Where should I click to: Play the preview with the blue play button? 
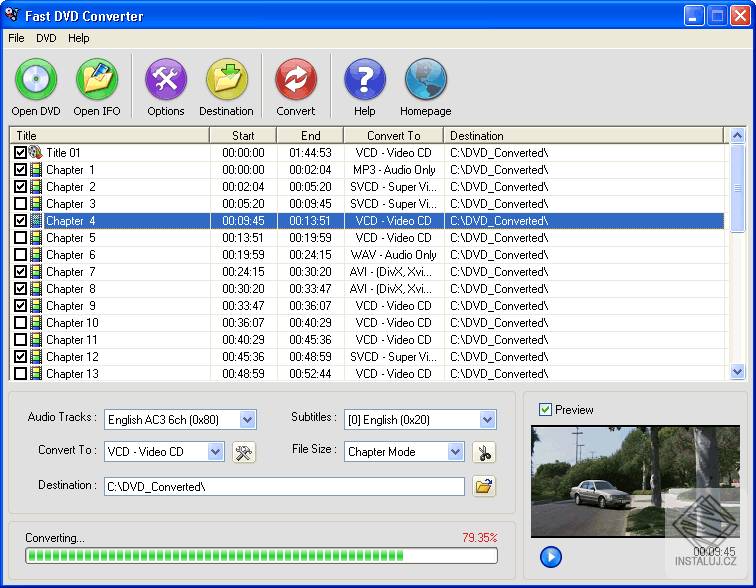click(x=551, y=557)
